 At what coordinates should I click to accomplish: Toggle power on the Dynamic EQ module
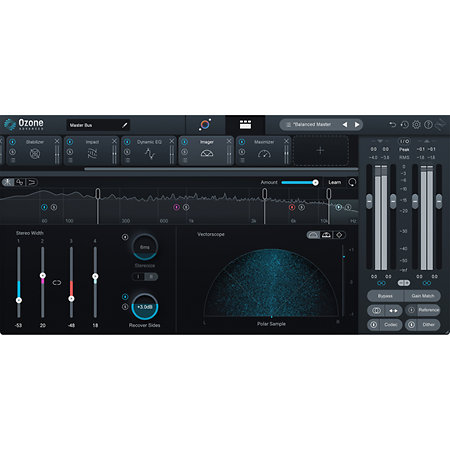click(127, 142)
